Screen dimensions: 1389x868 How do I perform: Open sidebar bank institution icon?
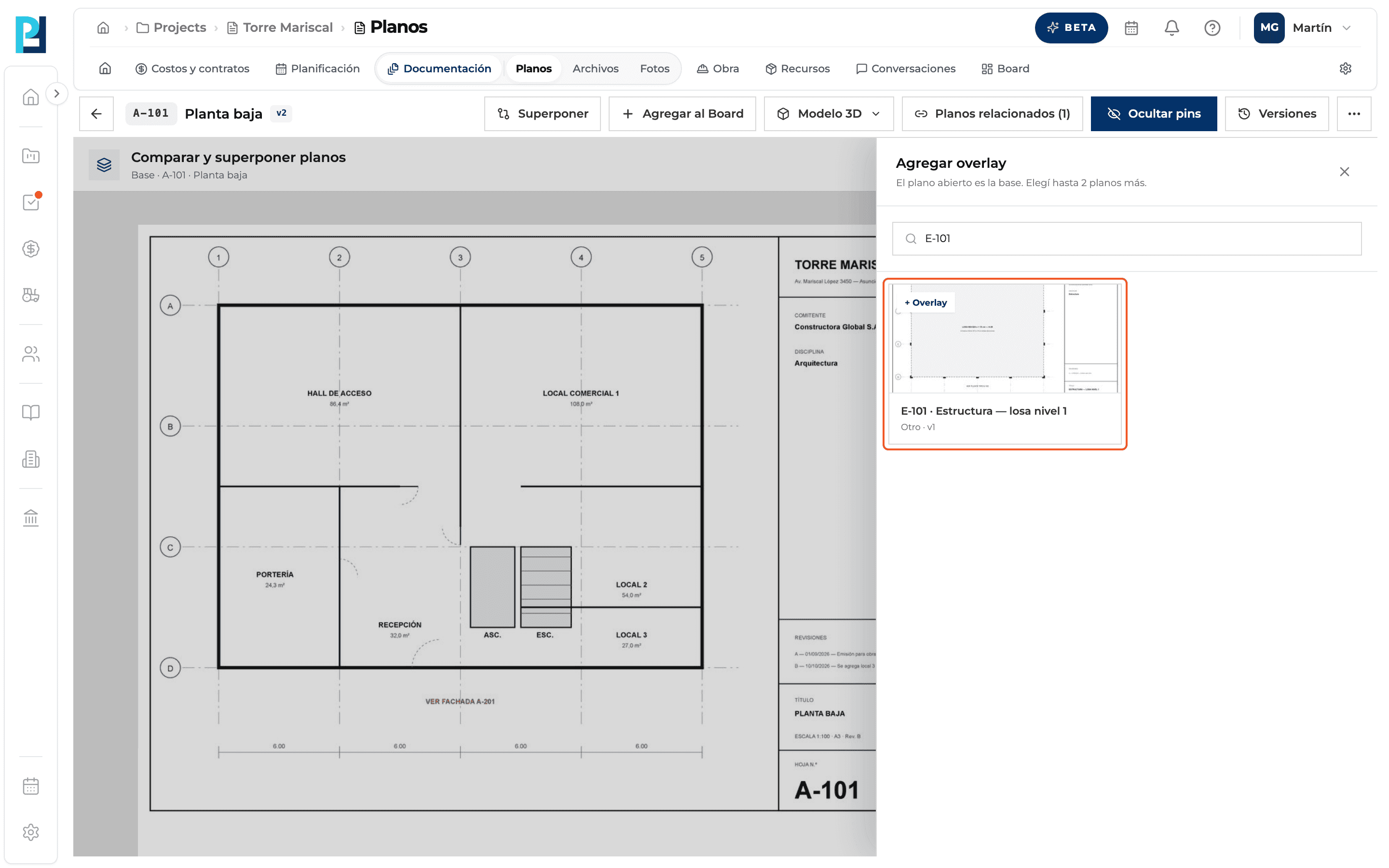[x=31, y=518]
